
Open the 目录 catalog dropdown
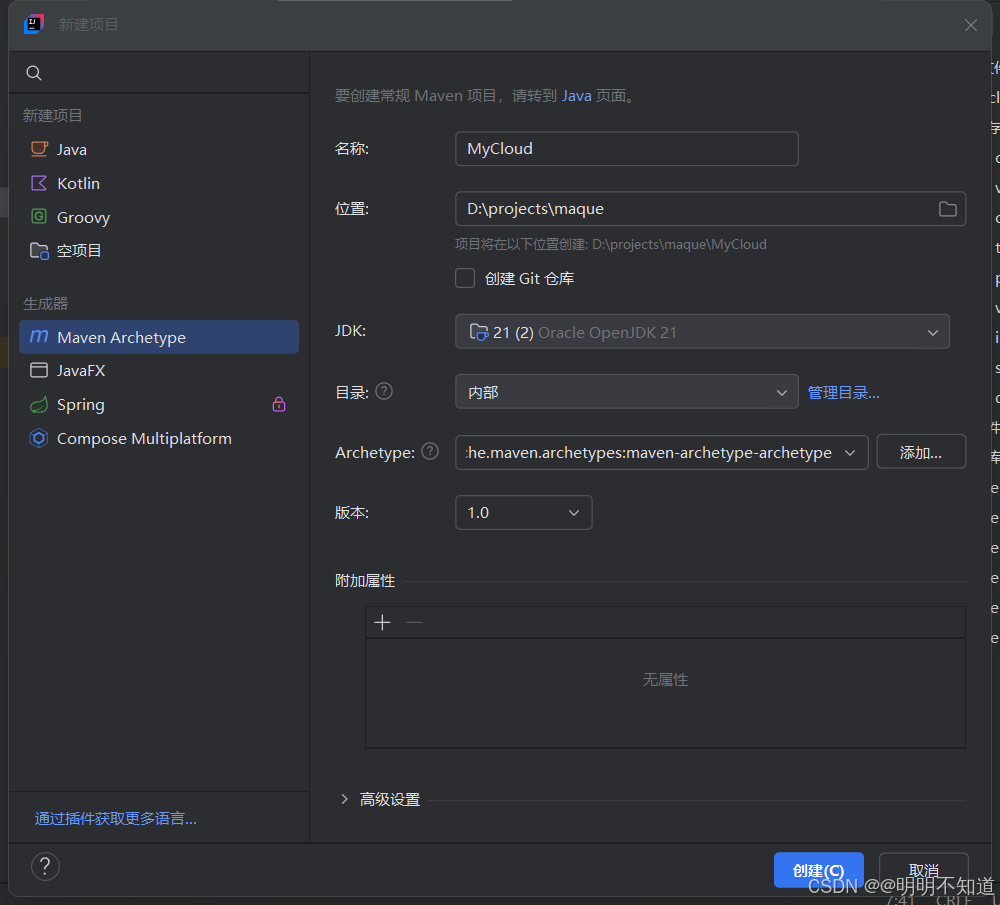tap(626, 392)
